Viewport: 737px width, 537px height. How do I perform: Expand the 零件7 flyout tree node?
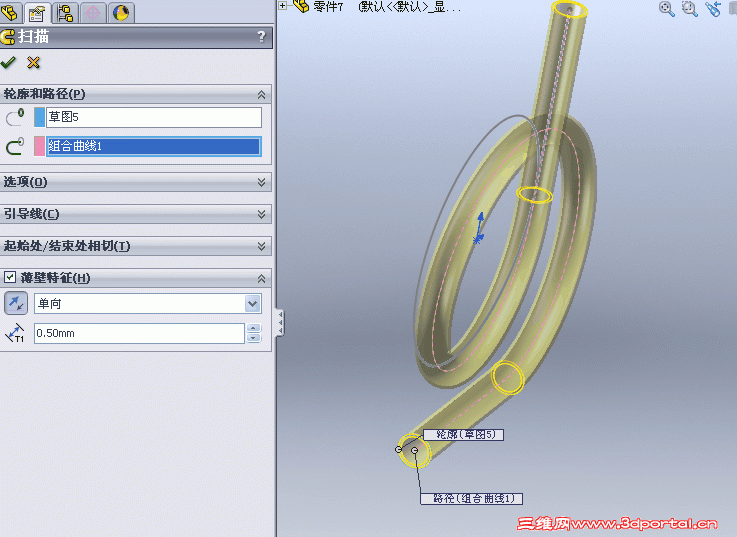pos(282,6)
